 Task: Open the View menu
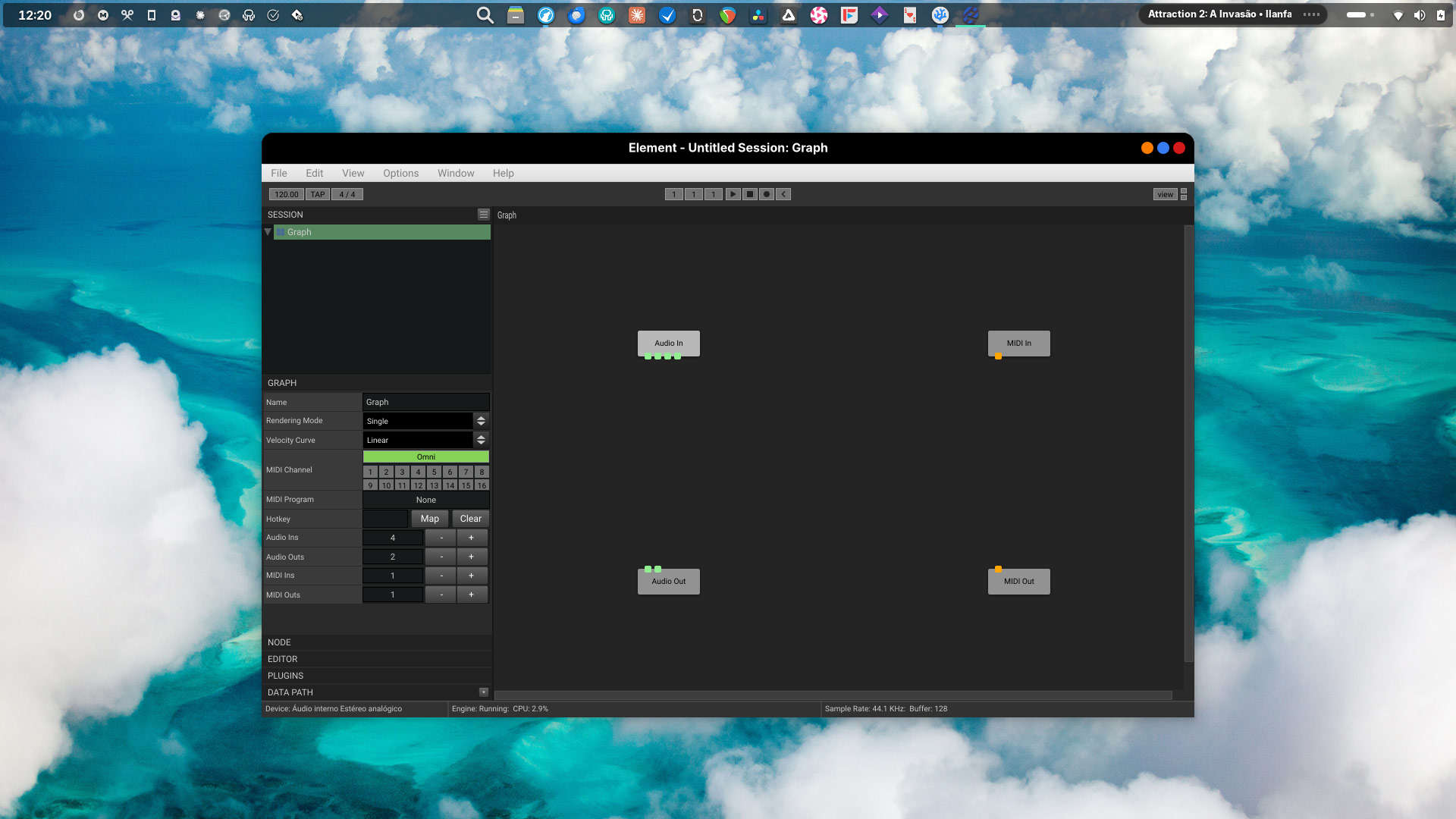pyautogui.click(x=353, y=173)
